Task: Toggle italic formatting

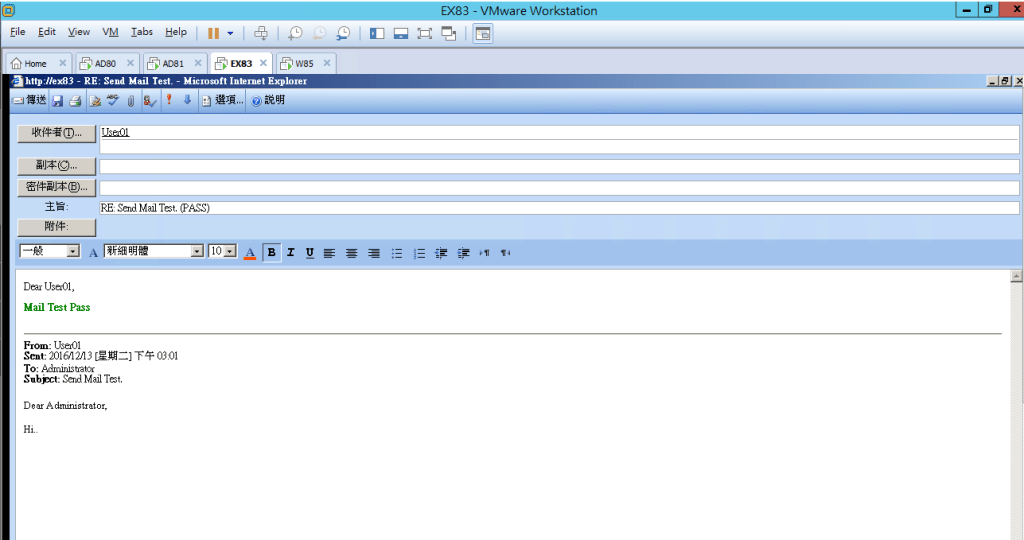Action: (290, 252)
